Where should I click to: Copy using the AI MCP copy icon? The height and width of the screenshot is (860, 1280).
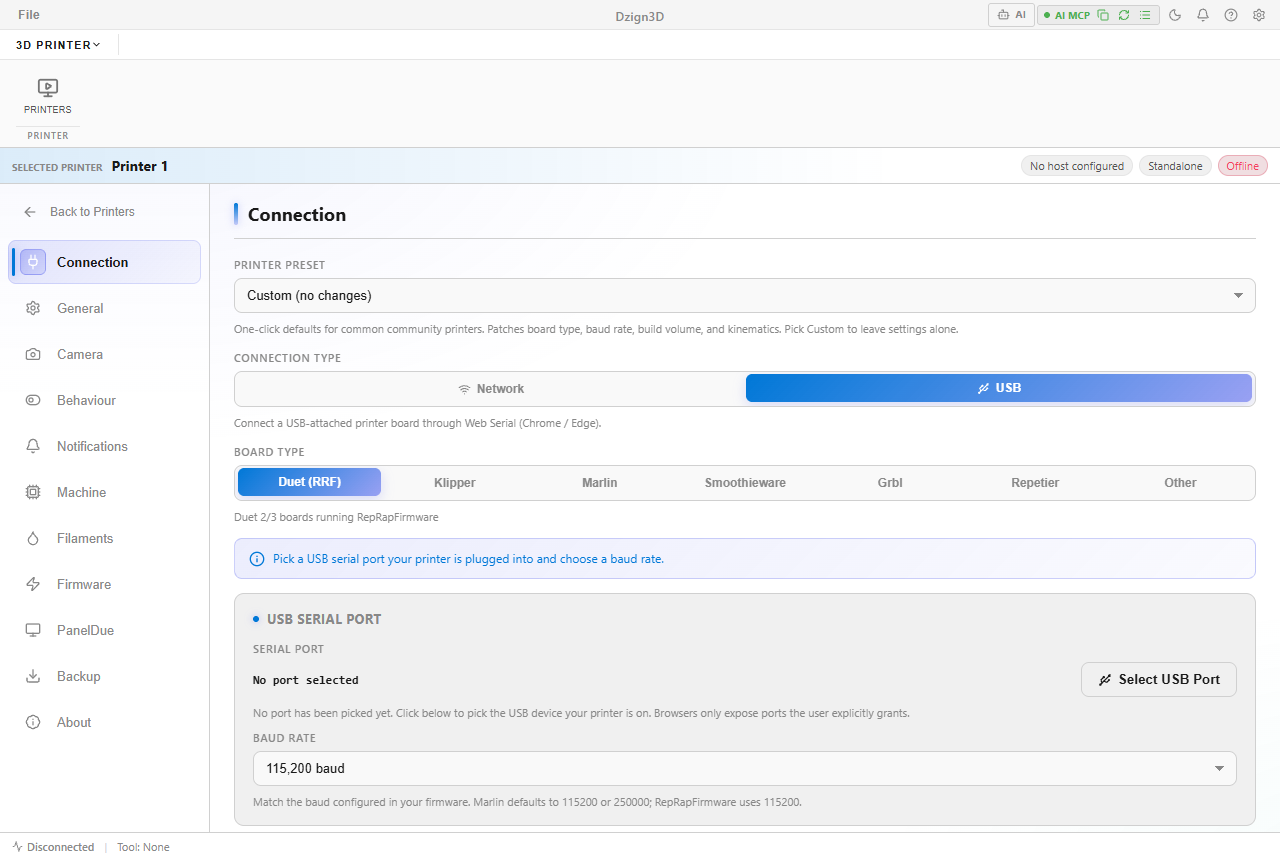pyautogui.click(x=1103, y=15)
